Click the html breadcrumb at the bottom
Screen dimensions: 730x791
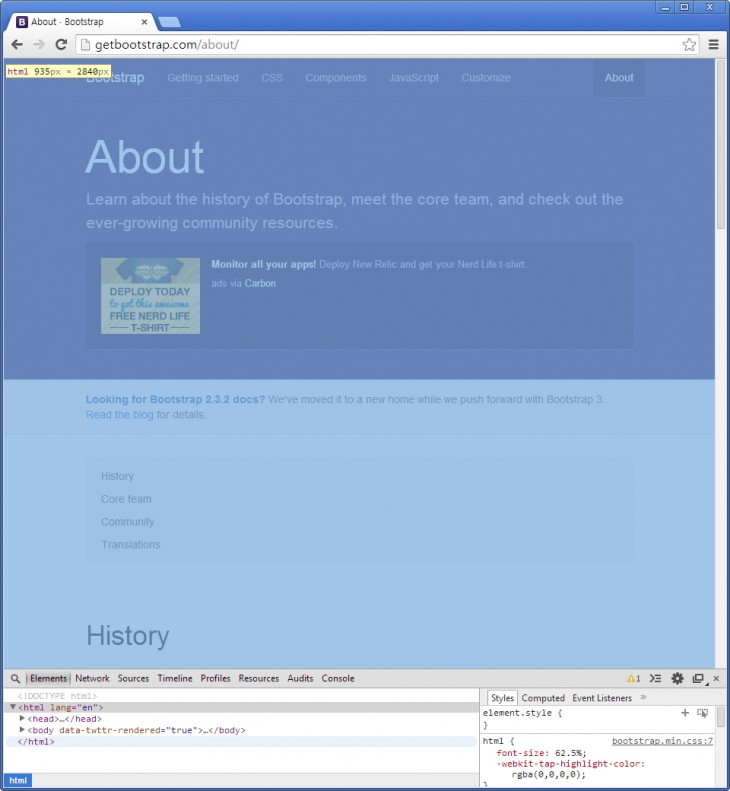click(18, 780)
